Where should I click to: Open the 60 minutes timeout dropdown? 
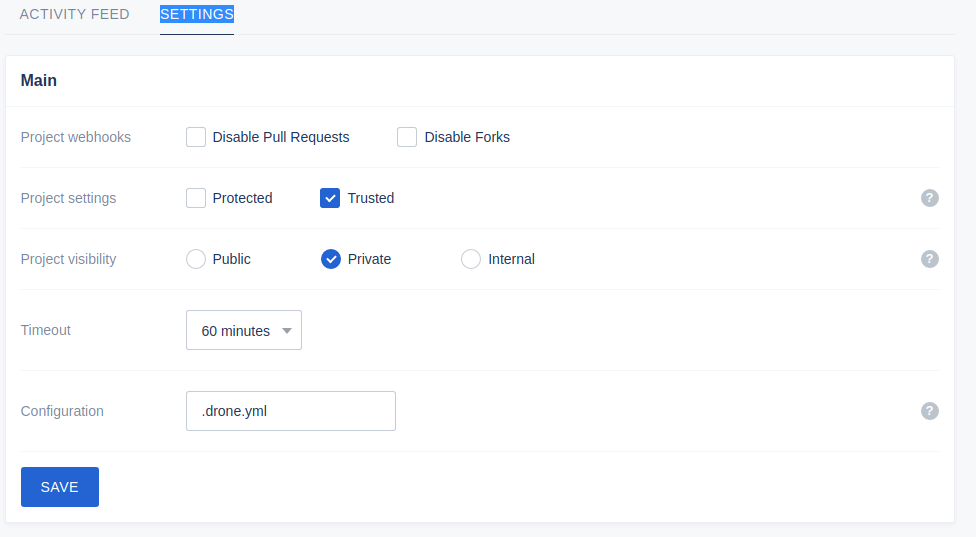coord(243,330)
